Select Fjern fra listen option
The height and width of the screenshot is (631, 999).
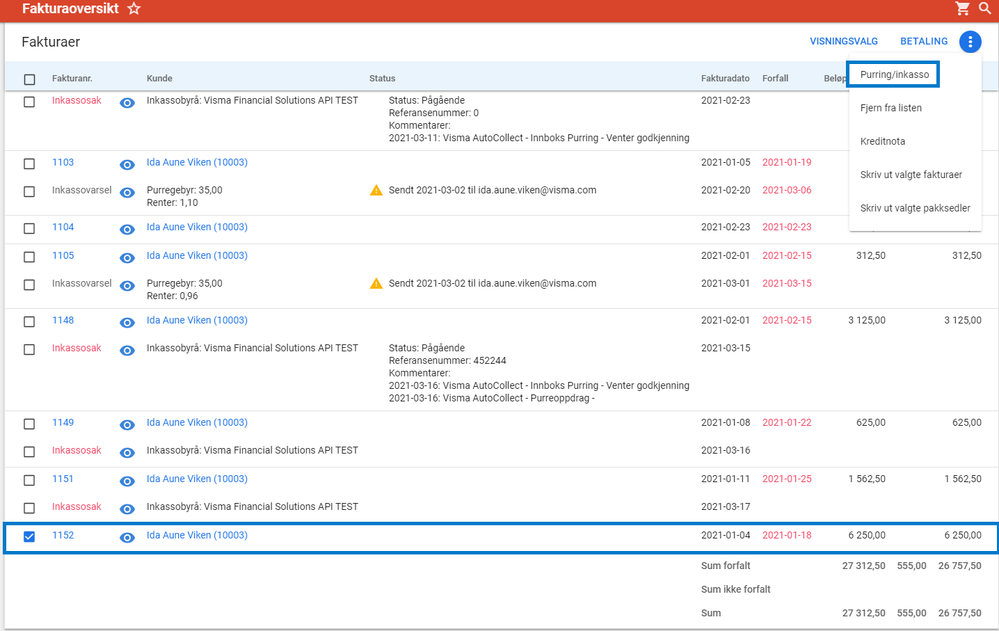click(x=890, y=108)
